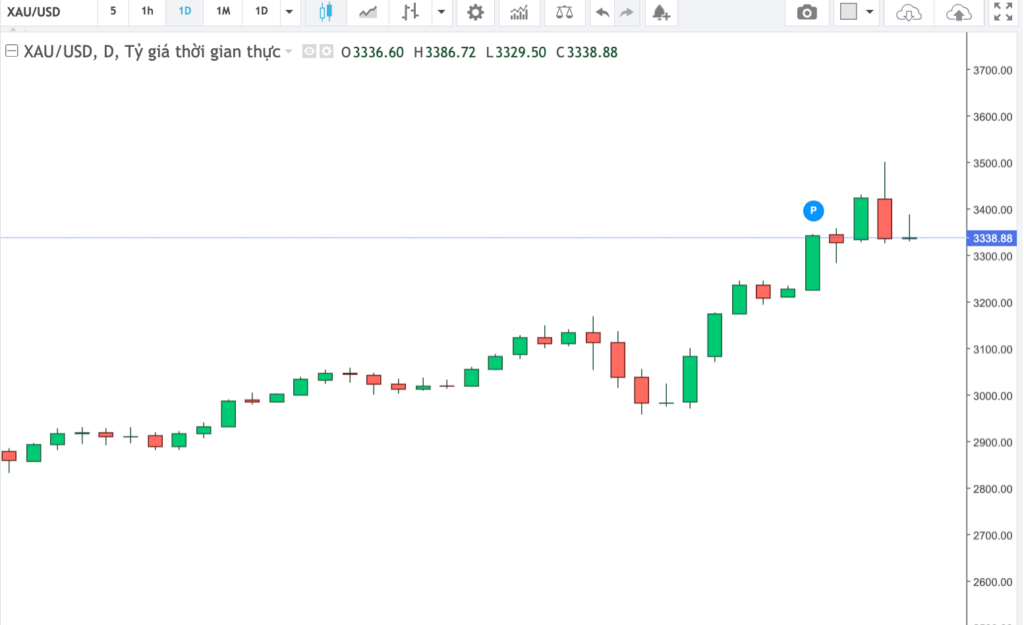Redo the chart action
Image resolution: width=1024 pixels, height=625 pixels.
[x=627, y=13]
